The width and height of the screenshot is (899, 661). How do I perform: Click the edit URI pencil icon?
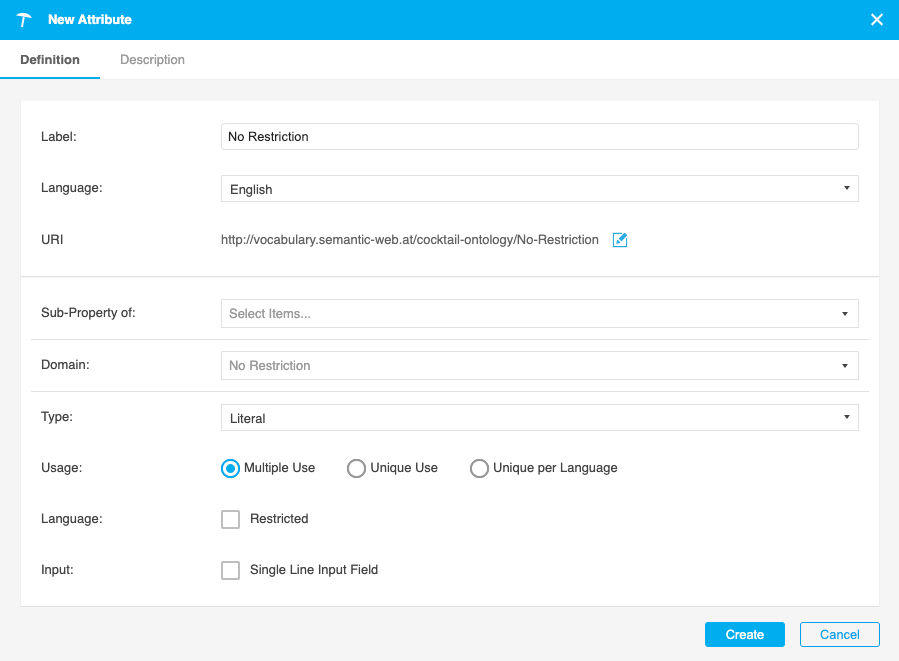pyautogui.click(x=620, y=240)
